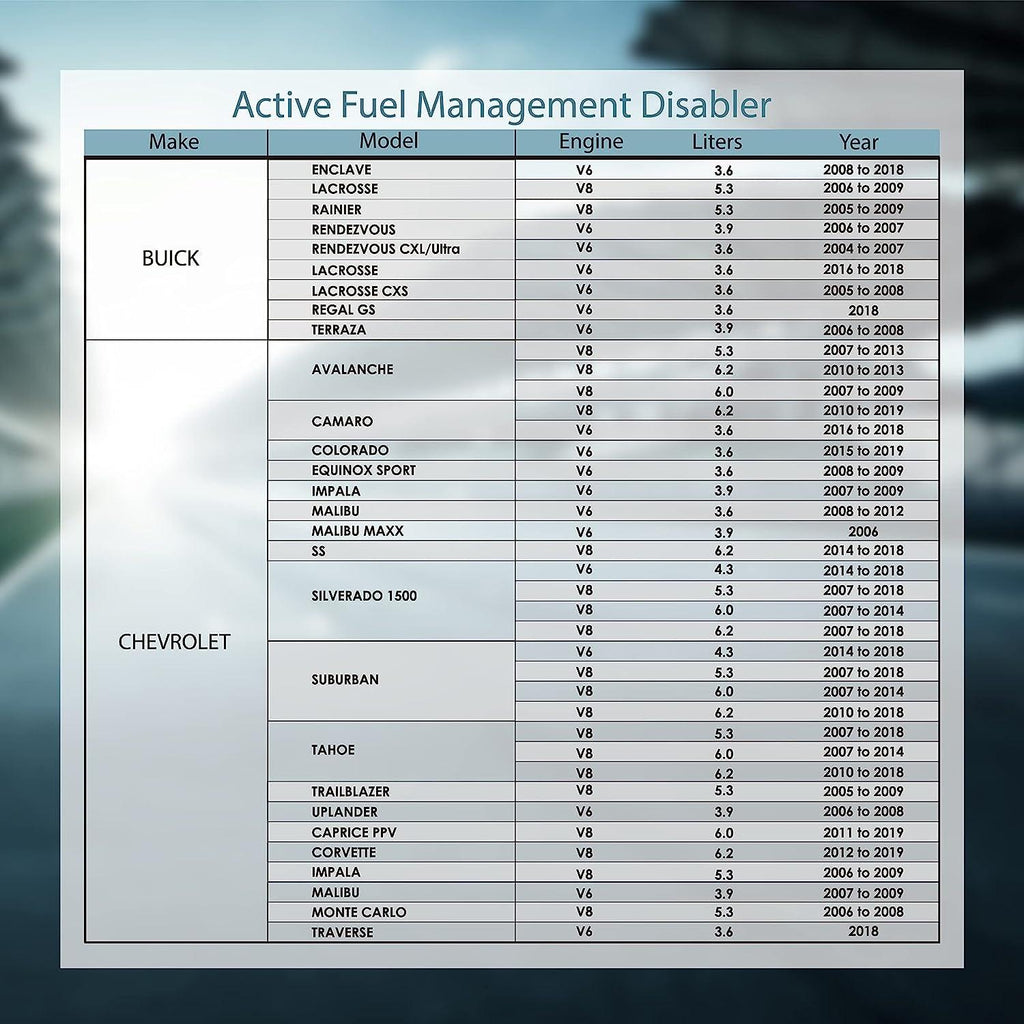Select the Model column header

coord(390,141)
